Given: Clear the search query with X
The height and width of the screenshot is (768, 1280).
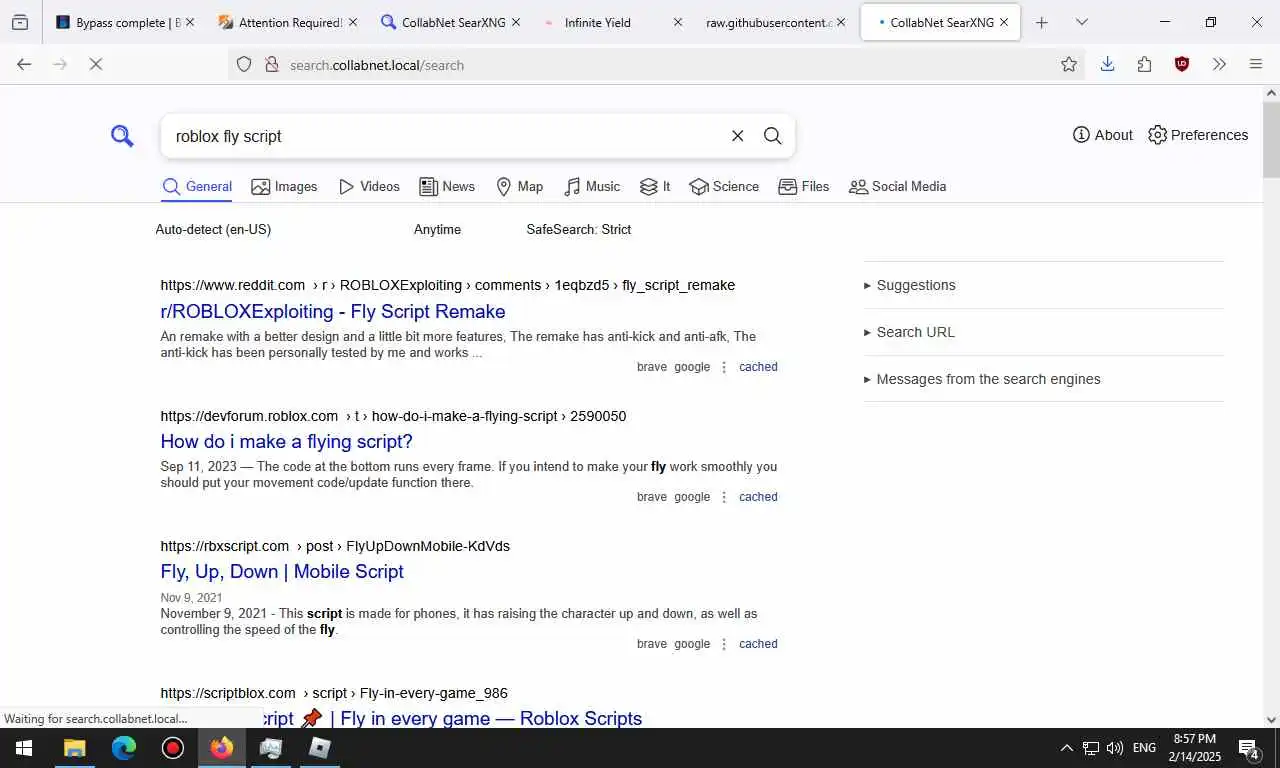Looking at the screenshot, I should pos(737,136).
